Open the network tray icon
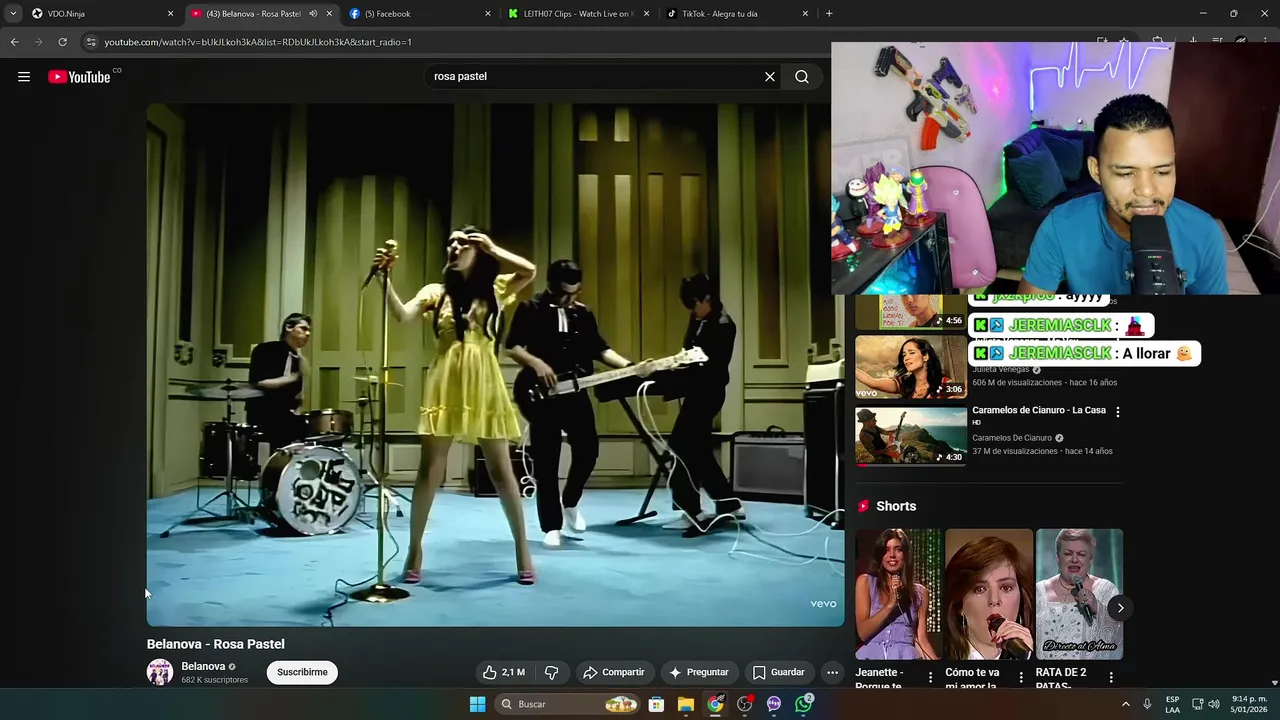Screen dimensions: 1280x720 [x=1197, y=704]
